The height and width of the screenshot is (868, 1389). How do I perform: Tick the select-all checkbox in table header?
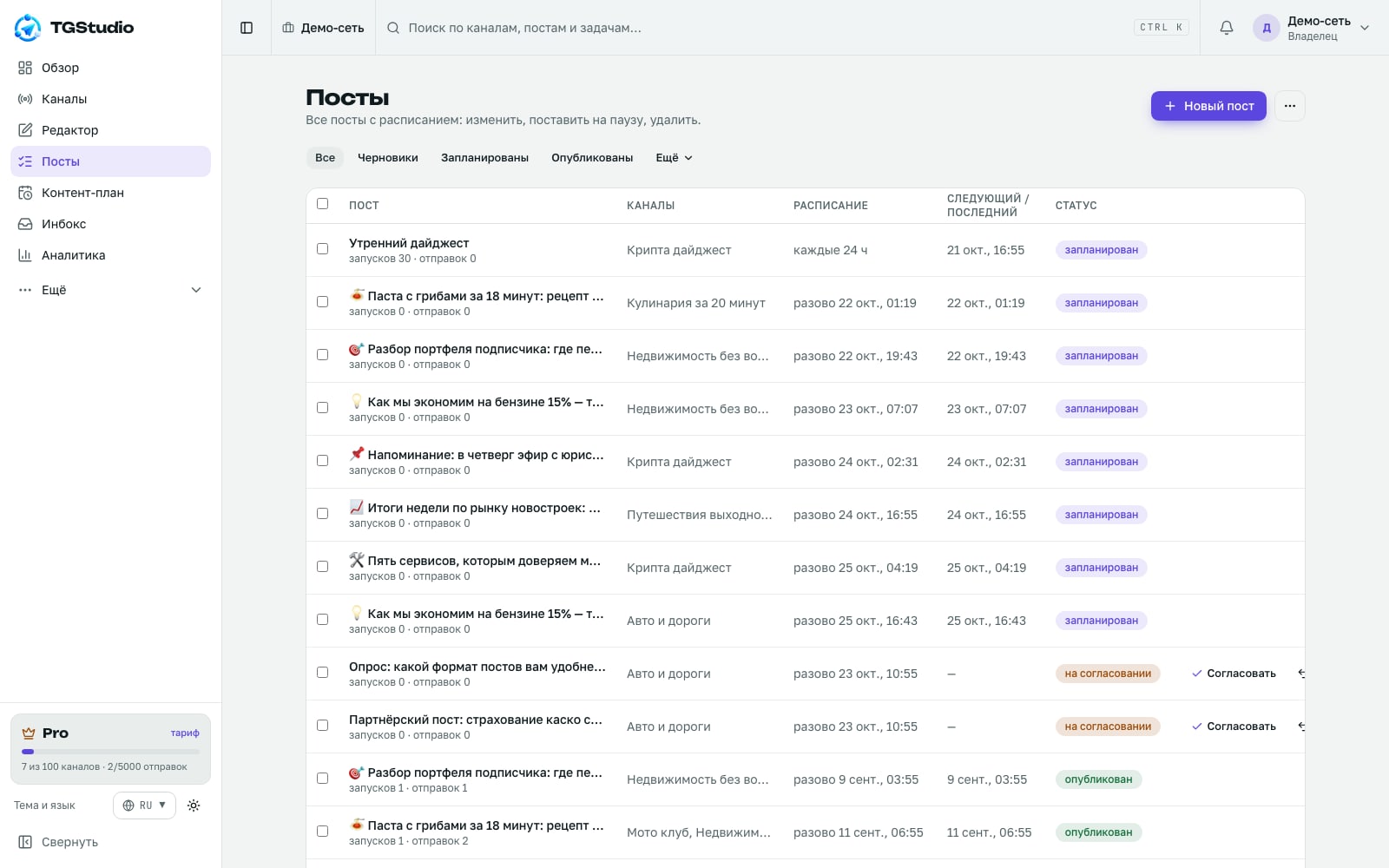[x=323, y=204]
